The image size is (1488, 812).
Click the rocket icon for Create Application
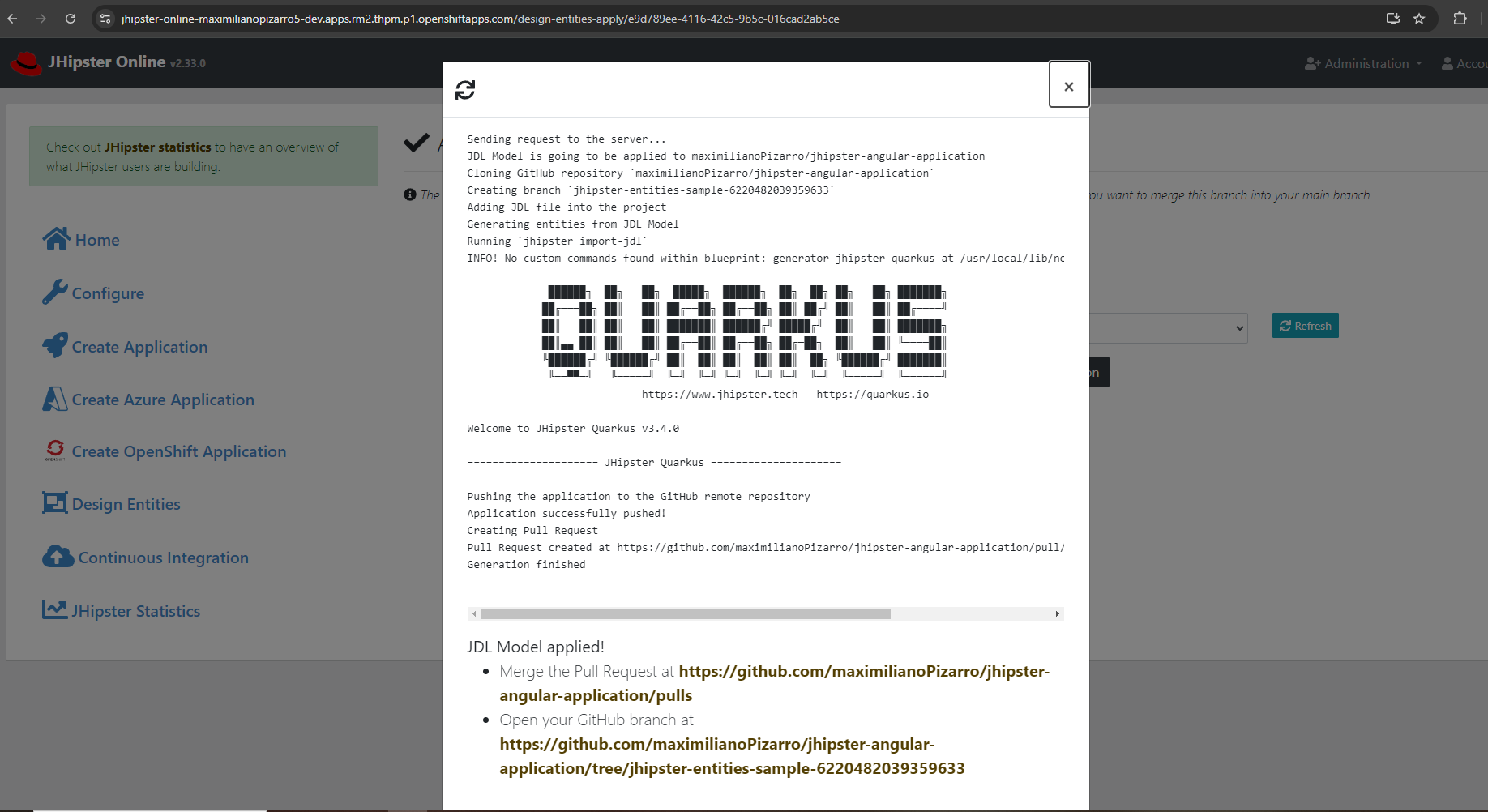[x=55, y=345]
